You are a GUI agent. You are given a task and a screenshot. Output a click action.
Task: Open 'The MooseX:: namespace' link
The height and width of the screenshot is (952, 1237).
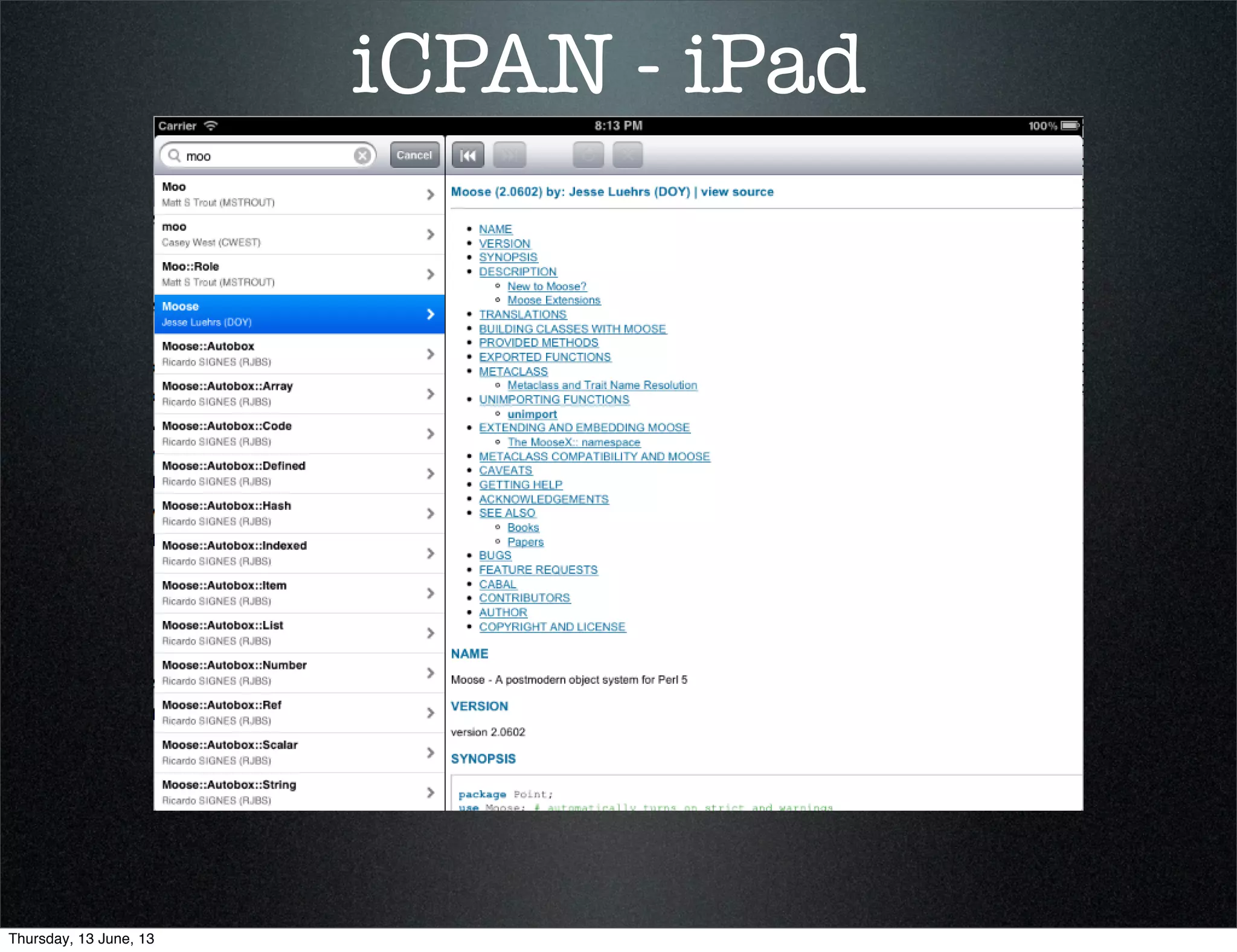coord(574,442)
